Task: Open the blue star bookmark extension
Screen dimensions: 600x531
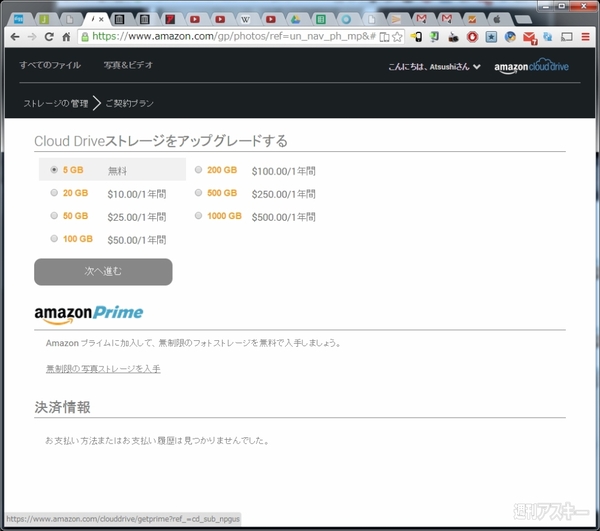Action: coord(491,37)
